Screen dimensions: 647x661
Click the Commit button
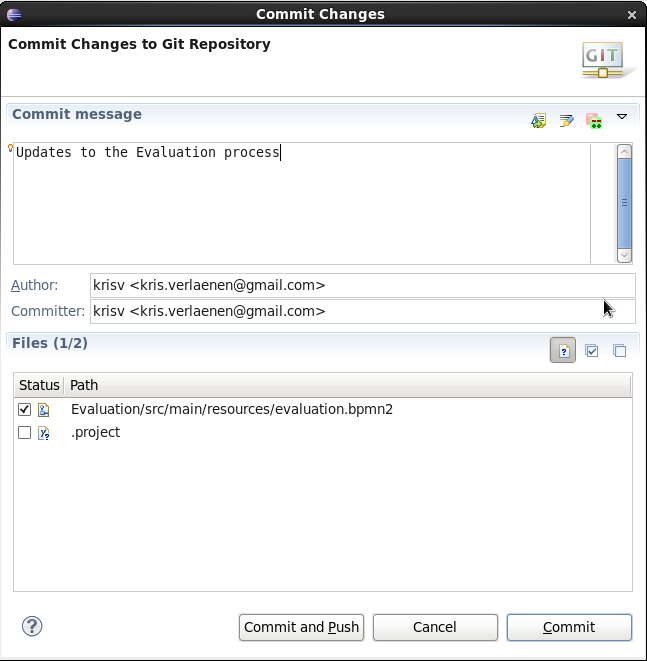point(569,627)
